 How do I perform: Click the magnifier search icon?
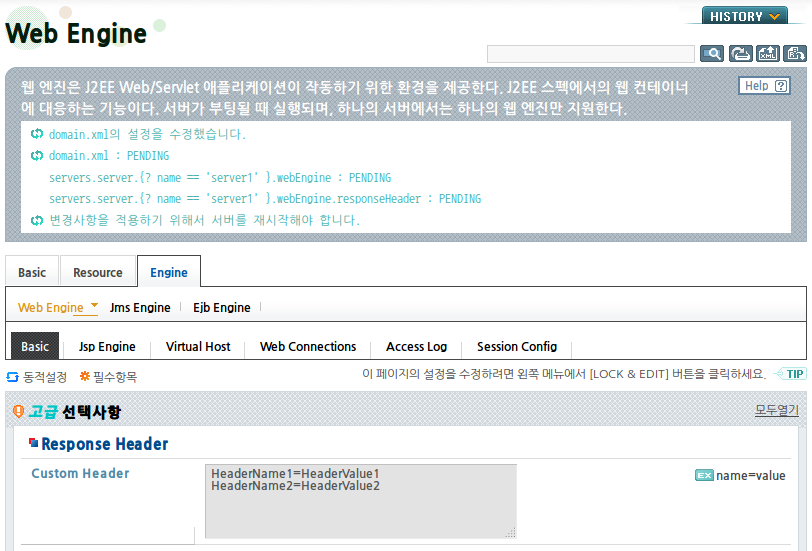(x=712, y=53)
